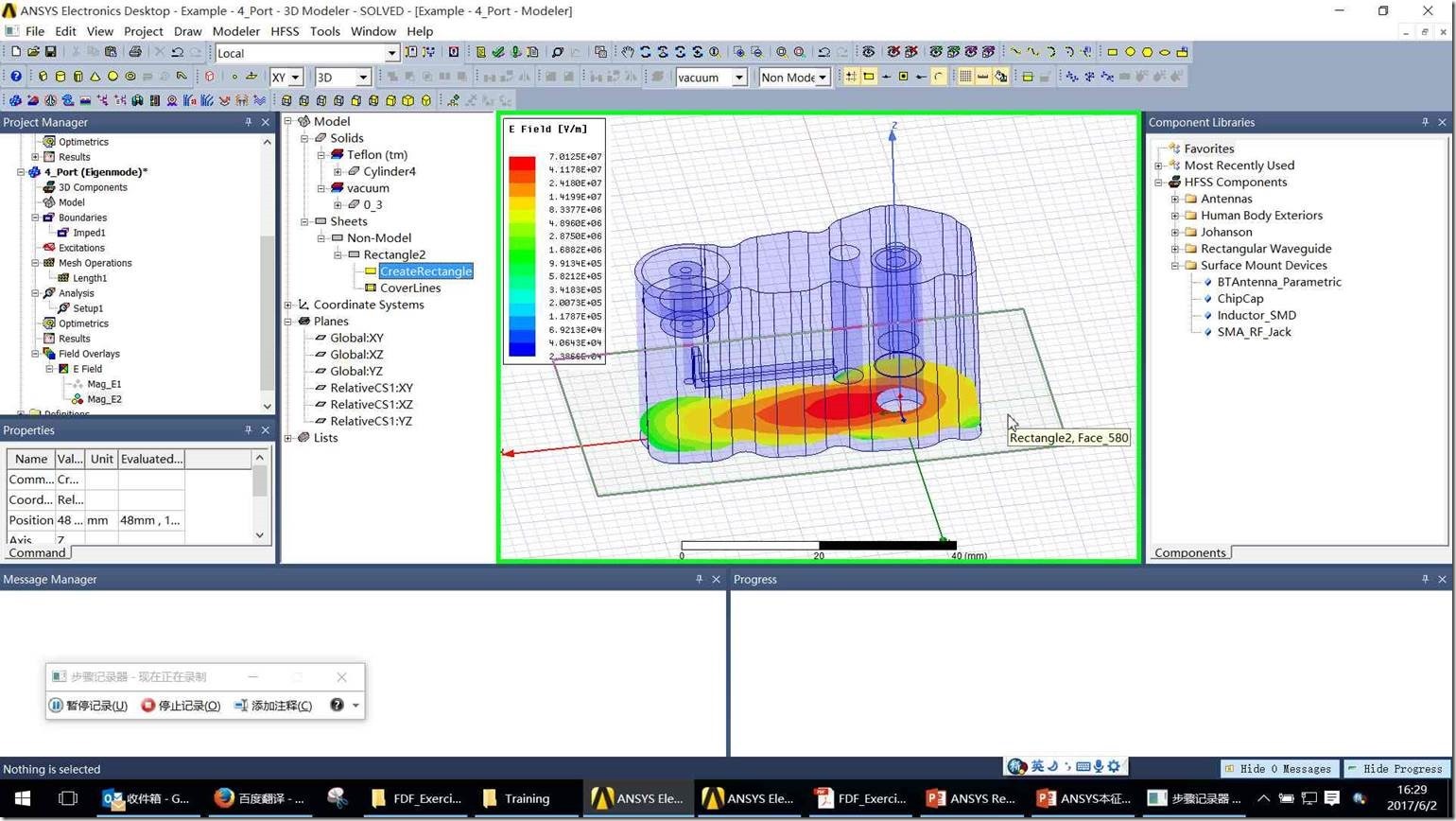Click the Paste clipboard icon
The width and height of the screenshot is (1456, 821).
tap(111, 52)
